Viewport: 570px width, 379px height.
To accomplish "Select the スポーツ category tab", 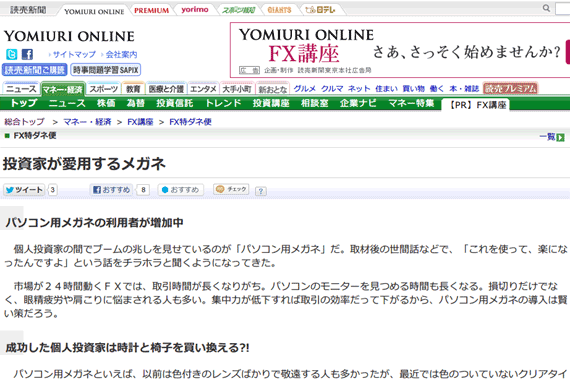I will (x=104, y=89).
